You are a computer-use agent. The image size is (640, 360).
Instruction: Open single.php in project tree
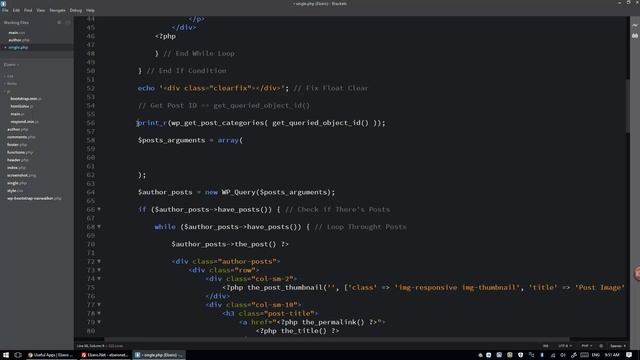click(18, 183)
